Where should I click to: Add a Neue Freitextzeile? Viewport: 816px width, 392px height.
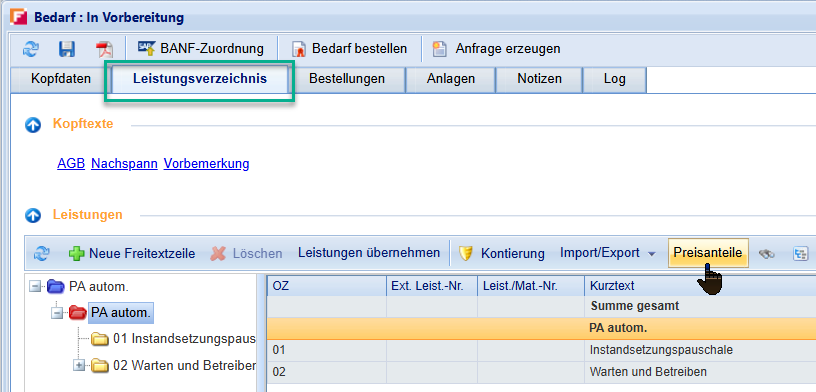tap(132, 254)
